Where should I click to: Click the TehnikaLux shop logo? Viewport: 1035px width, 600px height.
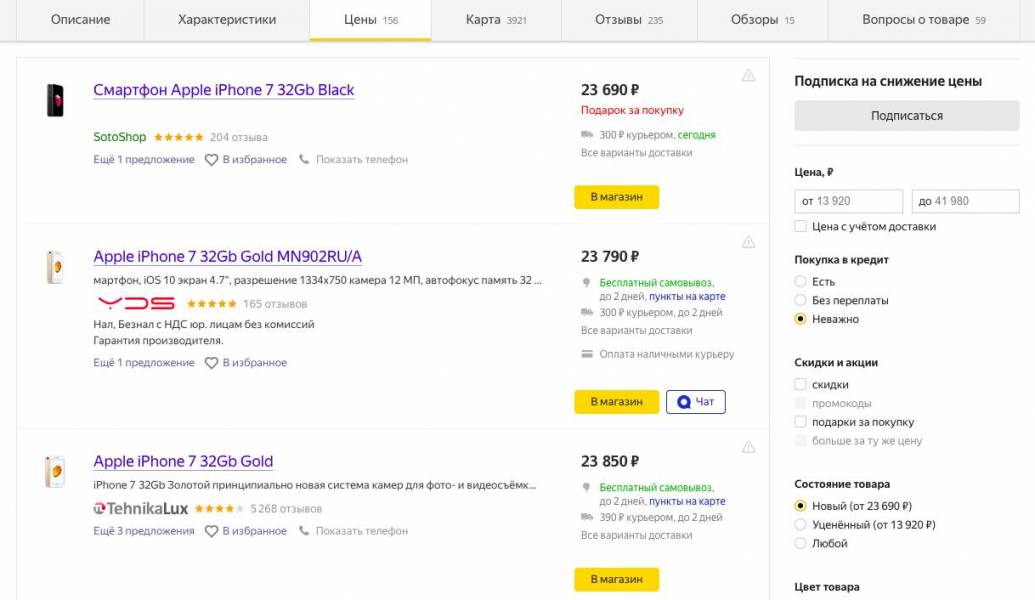tap(141, 509)
